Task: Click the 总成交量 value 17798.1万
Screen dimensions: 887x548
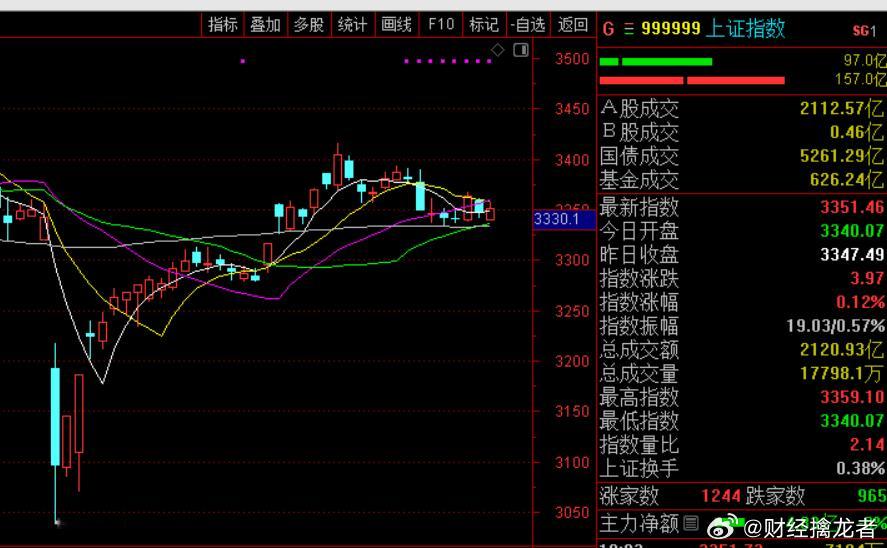Action: coord(841,373)
